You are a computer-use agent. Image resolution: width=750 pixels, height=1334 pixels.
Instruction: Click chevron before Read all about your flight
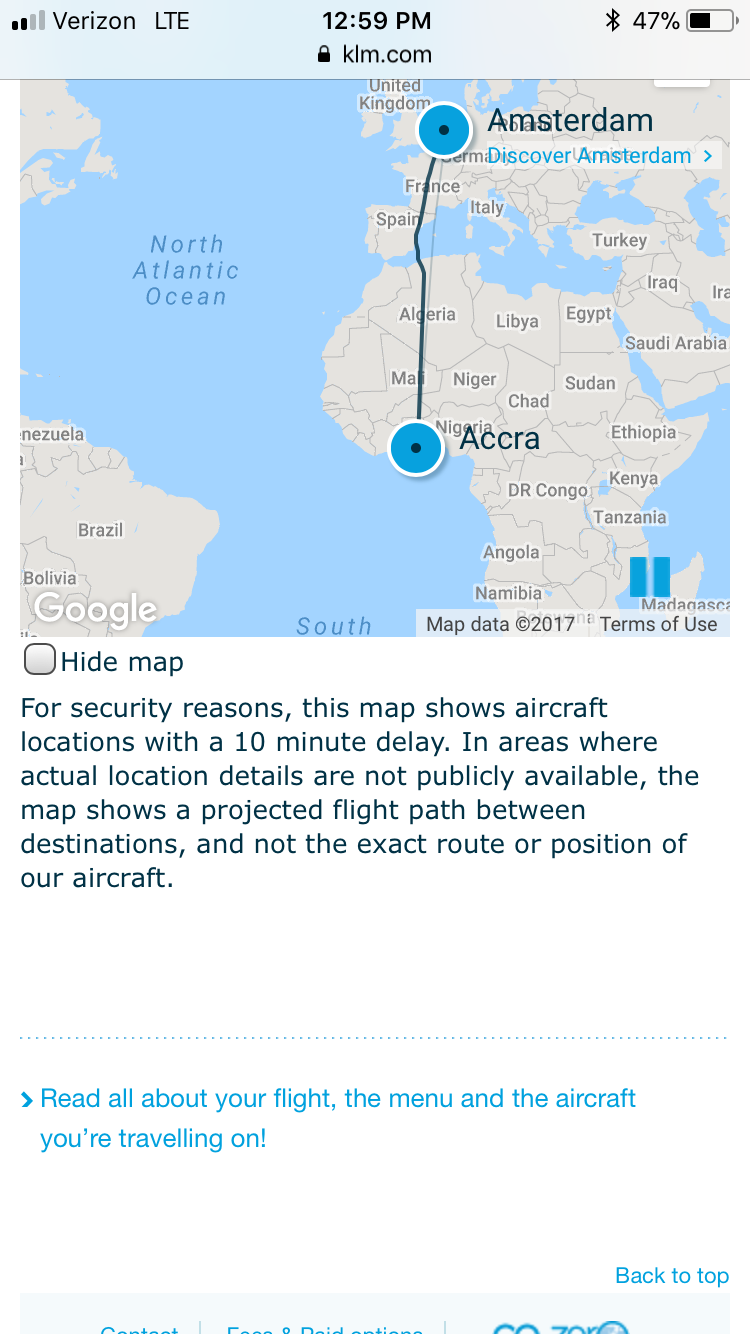pos(27,1100)
